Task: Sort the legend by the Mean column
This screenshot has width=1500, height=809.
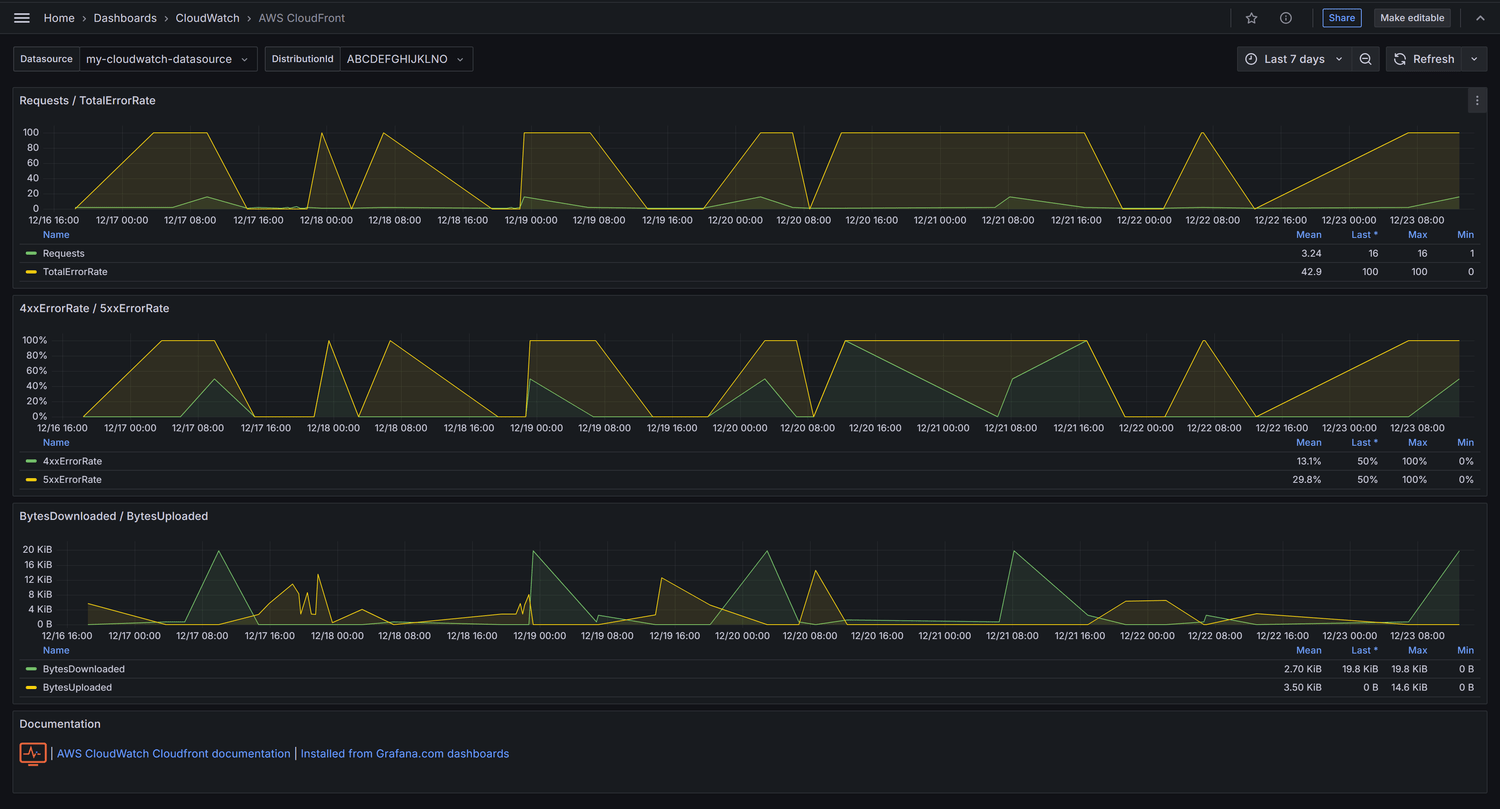Action: pos(1308,234)
